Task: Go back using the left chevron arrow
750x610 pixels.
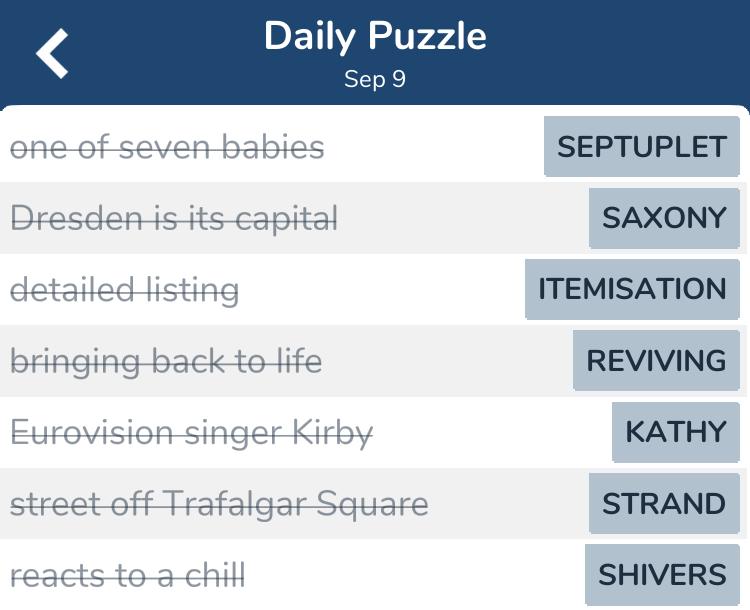Action: click(x=52, y=53)
